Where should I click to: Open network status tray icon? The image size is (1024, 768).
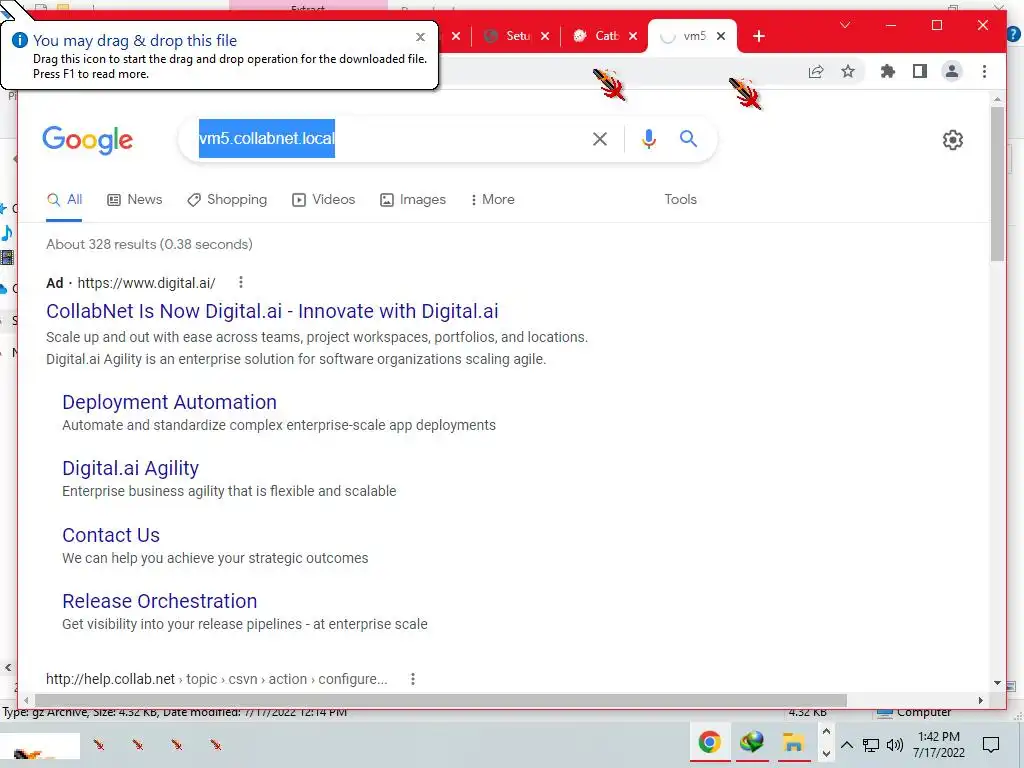[871, 745]
